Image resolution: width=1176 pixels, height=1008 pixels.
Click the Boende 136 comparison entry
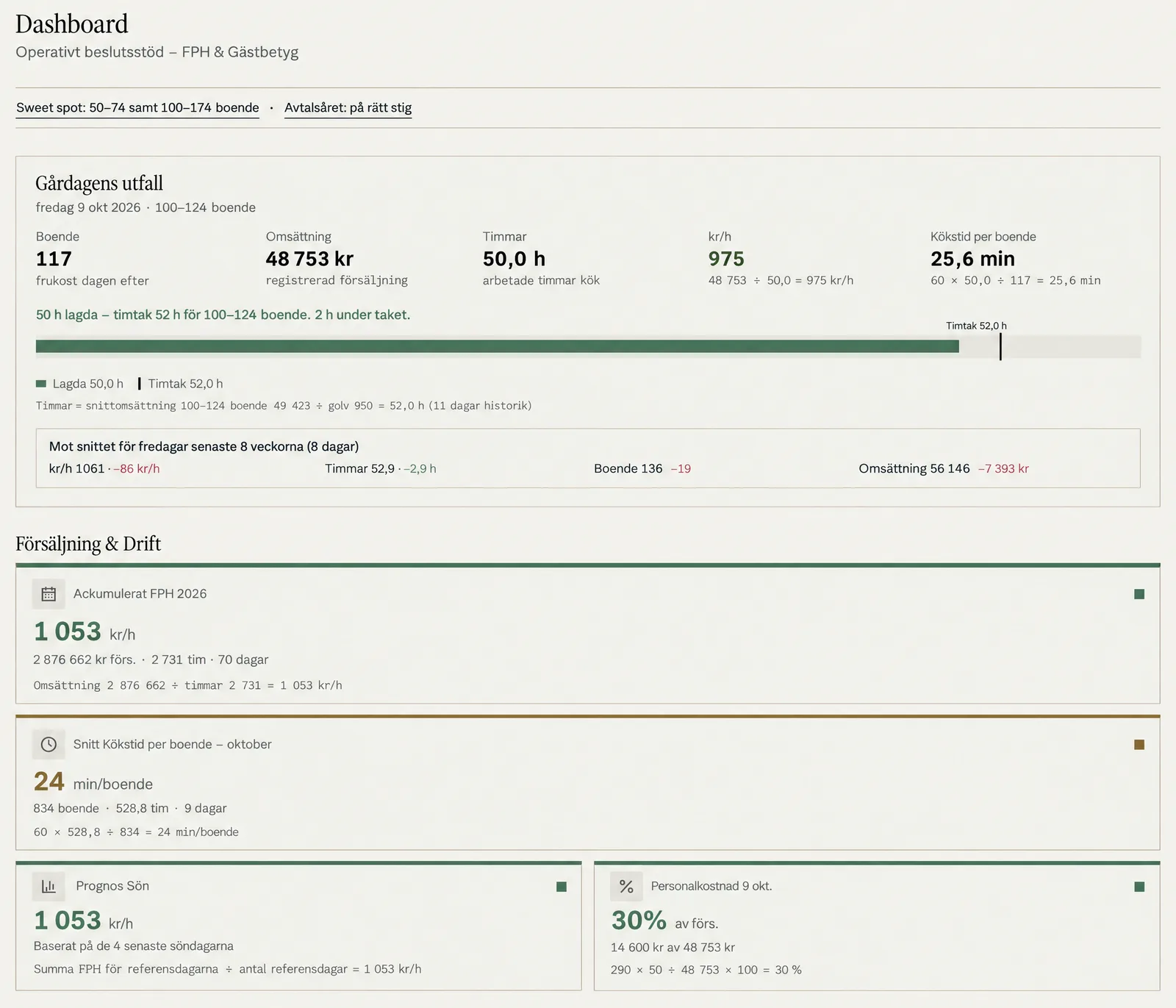(642, 469)
